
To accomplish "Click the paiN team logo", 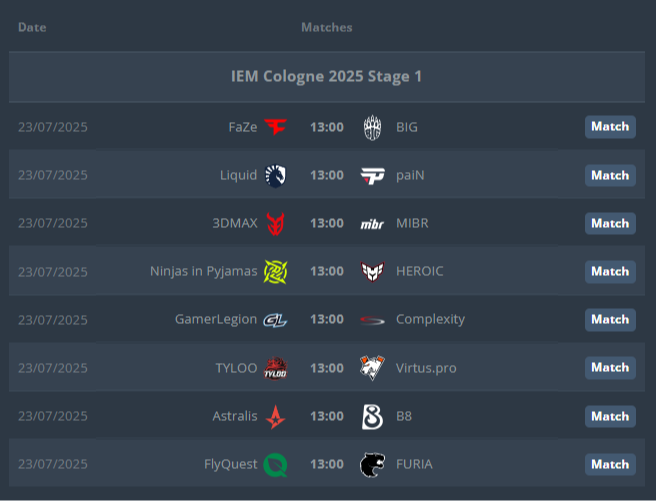I will point(372,175).
